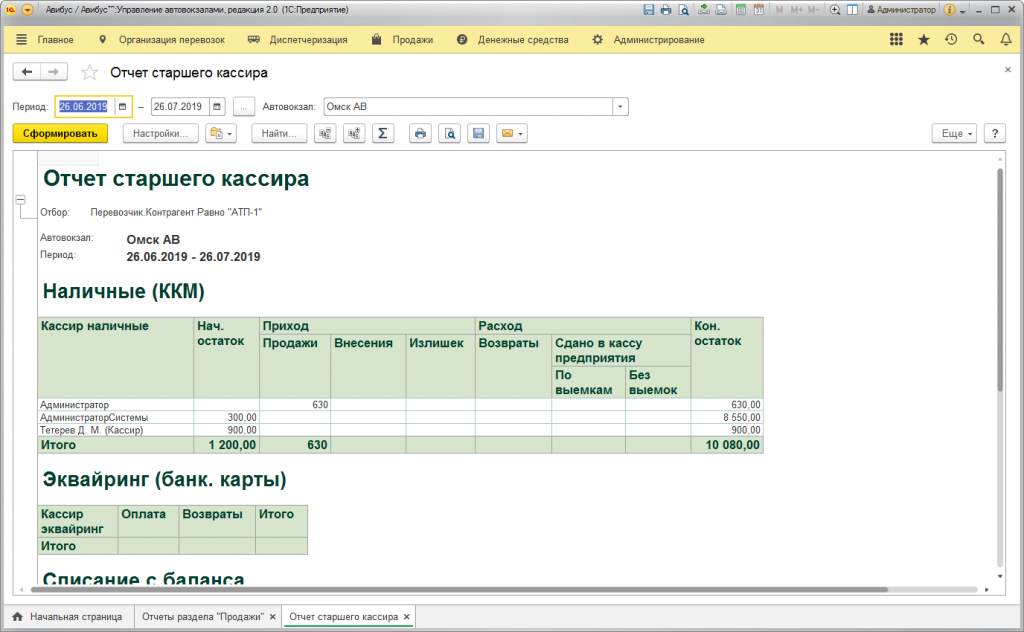This screenshot has width=1024, height=632.
Task: Switch to the Начальная страница tab
Action: point(68,617)
